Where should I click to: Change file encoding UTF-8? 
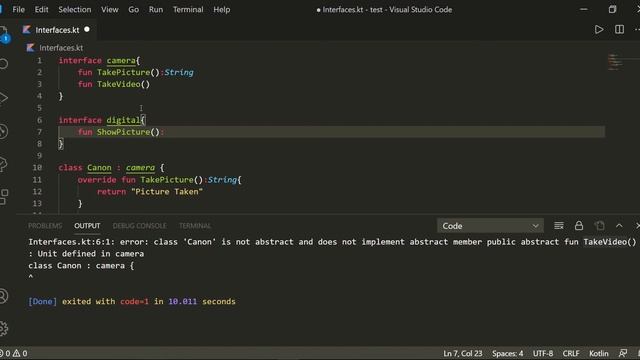[543, 353]
